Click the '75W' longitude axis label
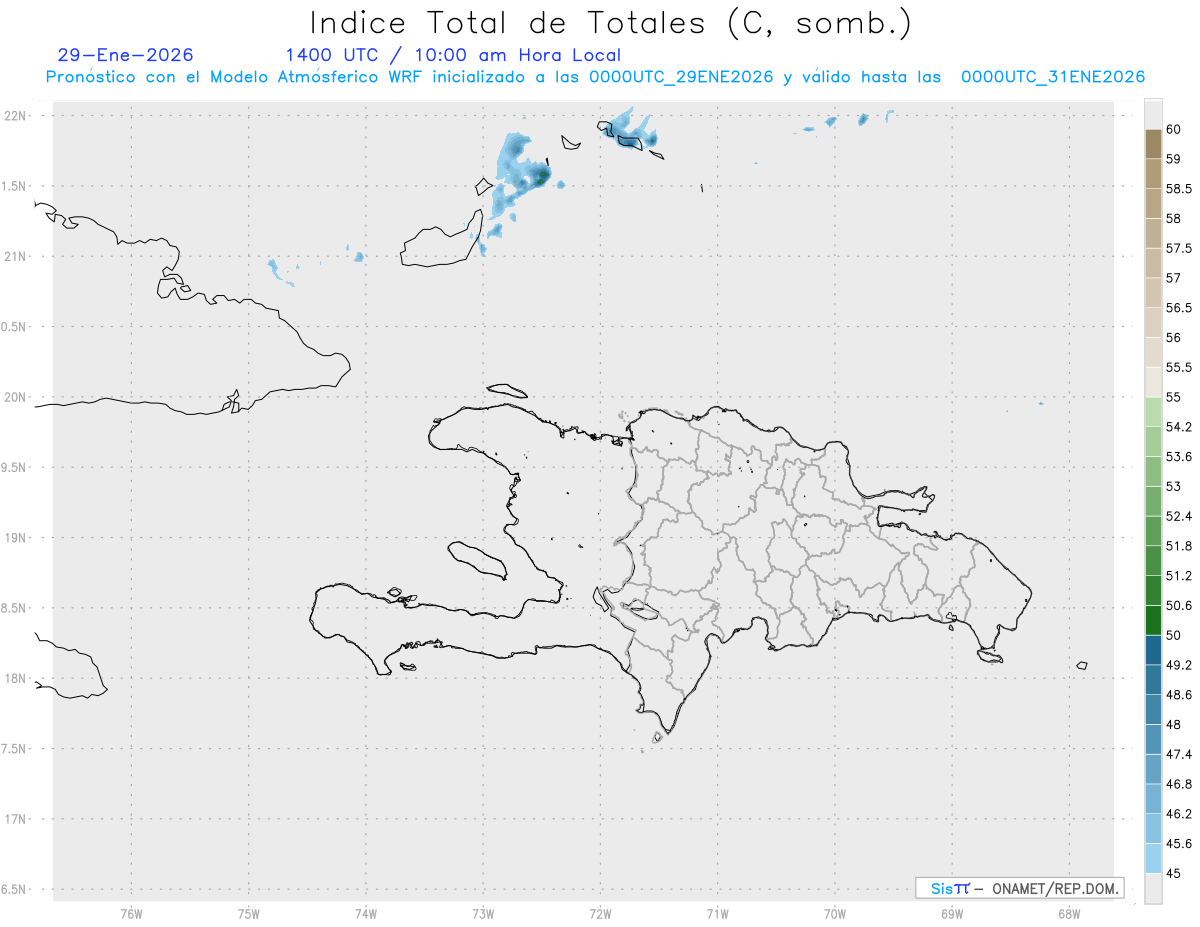 pyautogui.click(x=248, y=913)
